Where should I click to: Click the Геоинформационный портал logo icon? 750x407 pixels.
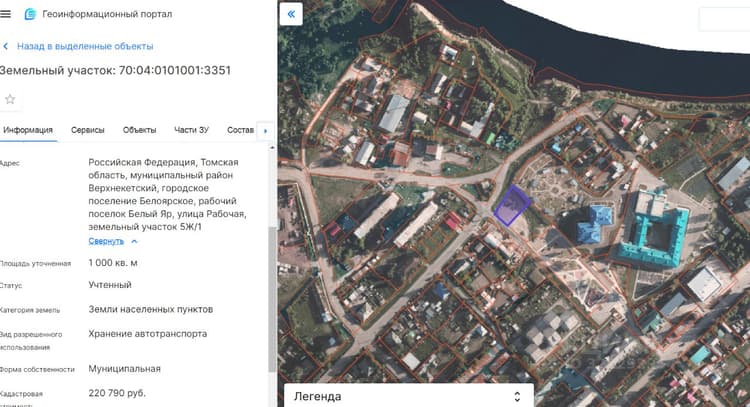click(30, 14)
